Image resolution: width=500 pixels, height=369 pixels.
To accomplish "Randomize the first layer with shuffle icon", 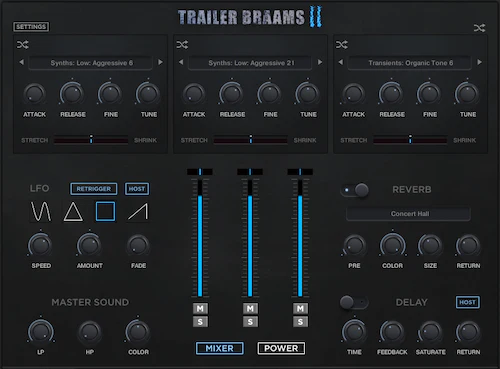I will (x=23, y=44).
